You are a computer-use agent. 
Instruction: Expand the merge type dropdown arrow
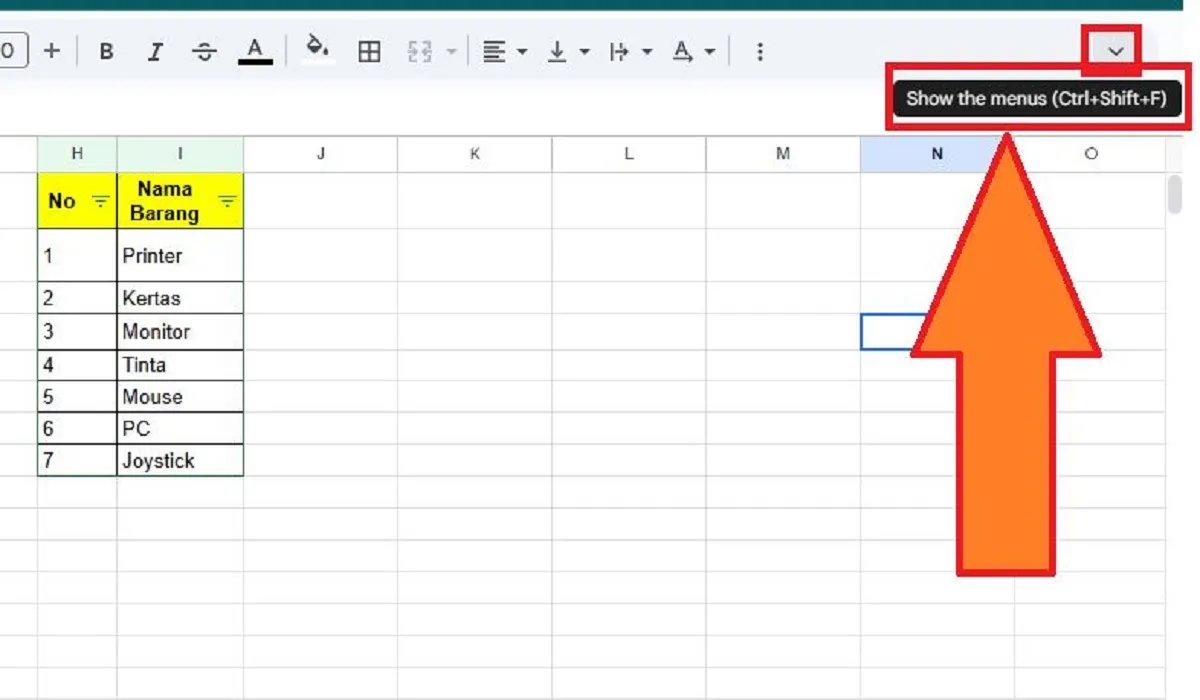(x=450, y=52)
